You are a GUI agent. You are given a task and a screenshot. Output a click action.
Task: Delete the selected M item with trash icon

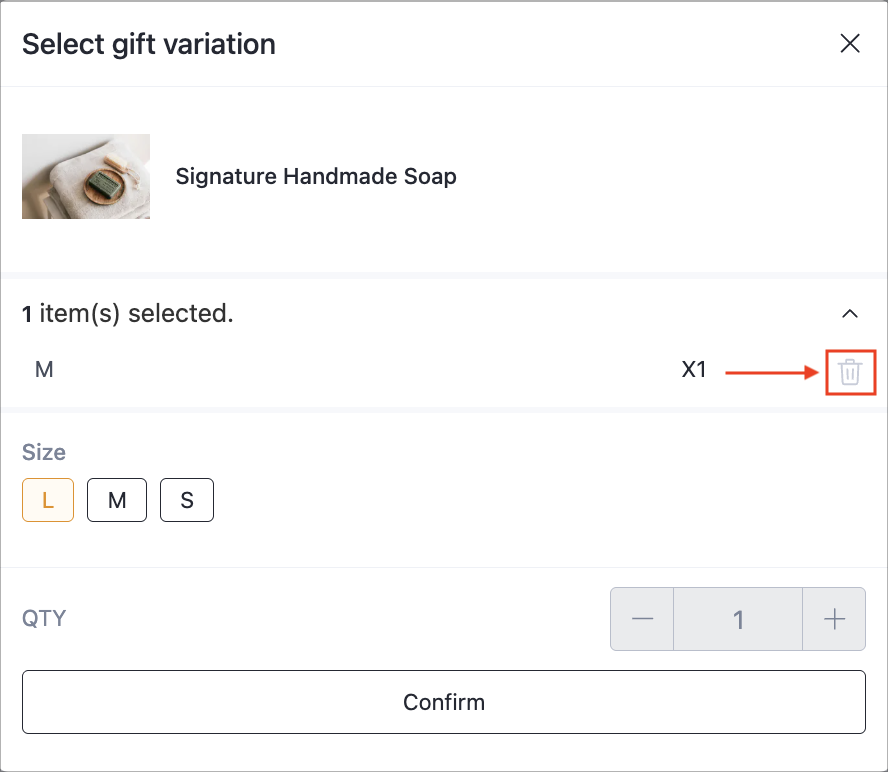point(850,372)
